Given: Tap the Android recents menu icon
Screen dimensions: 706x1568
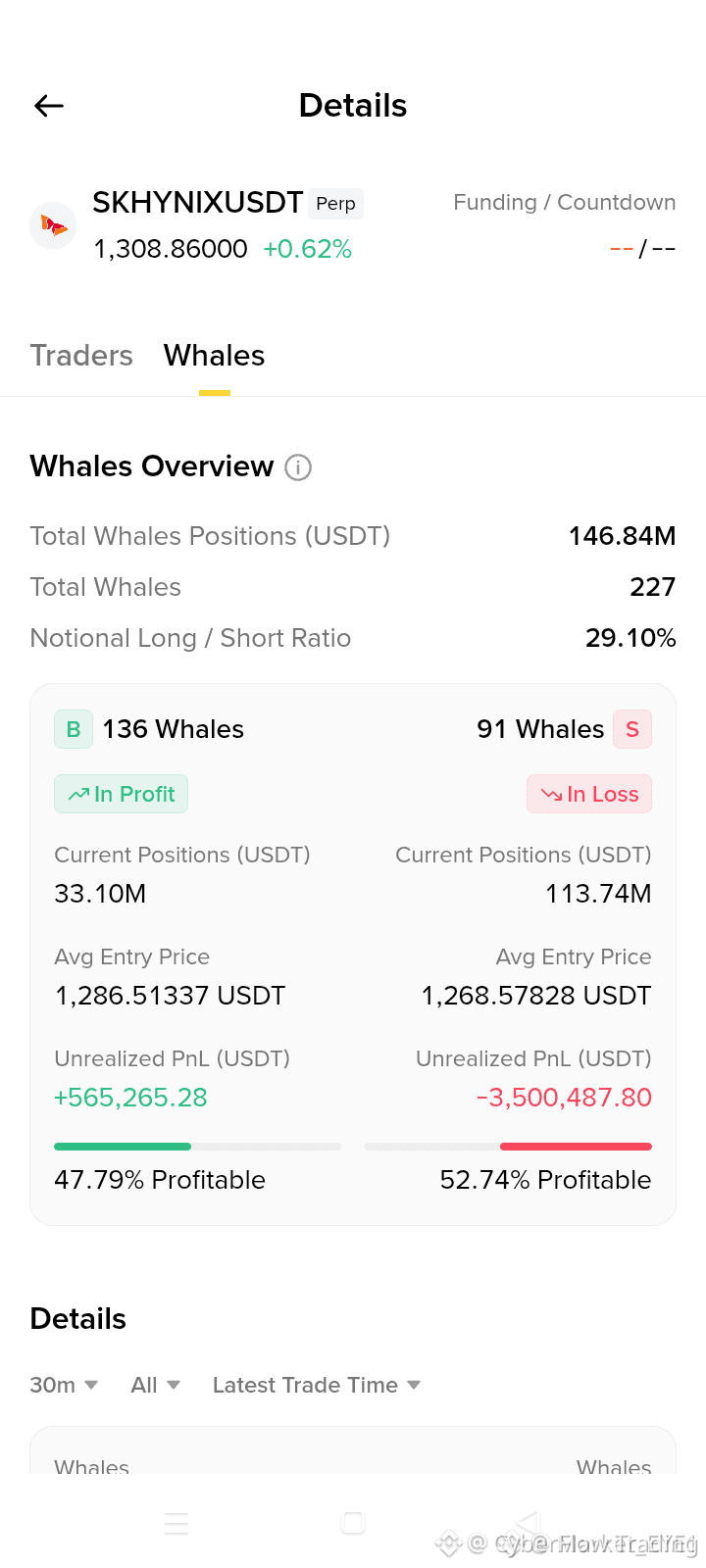Looking at the screenshot, I should (176, 1523).
